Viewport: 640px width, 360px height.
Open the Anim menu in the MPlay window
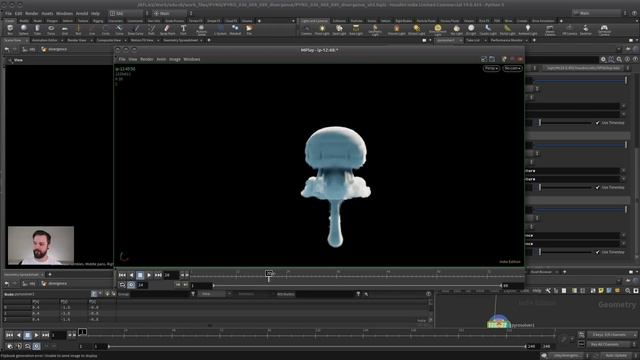pos(161,59)
